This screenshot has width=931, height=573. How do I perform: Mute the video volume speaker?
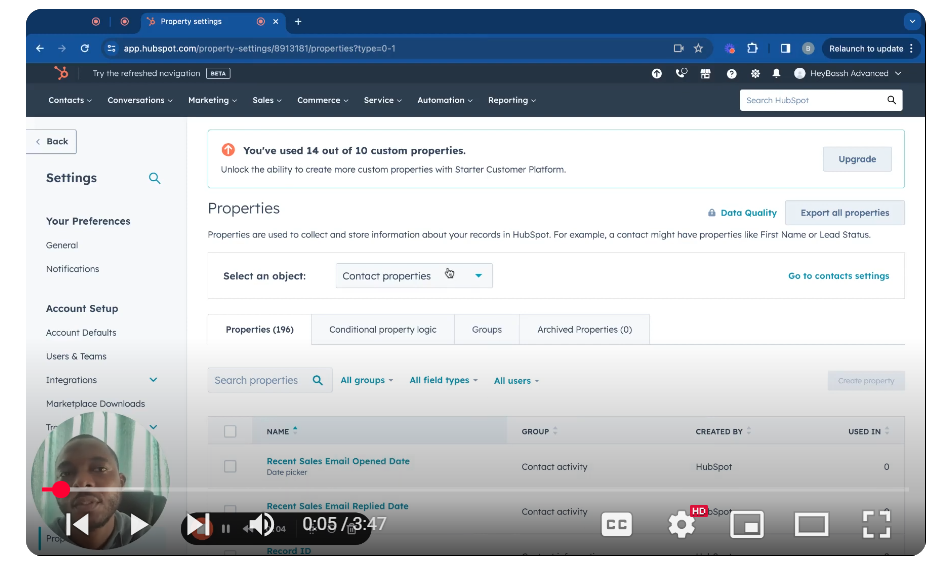(x=259, y=525)
